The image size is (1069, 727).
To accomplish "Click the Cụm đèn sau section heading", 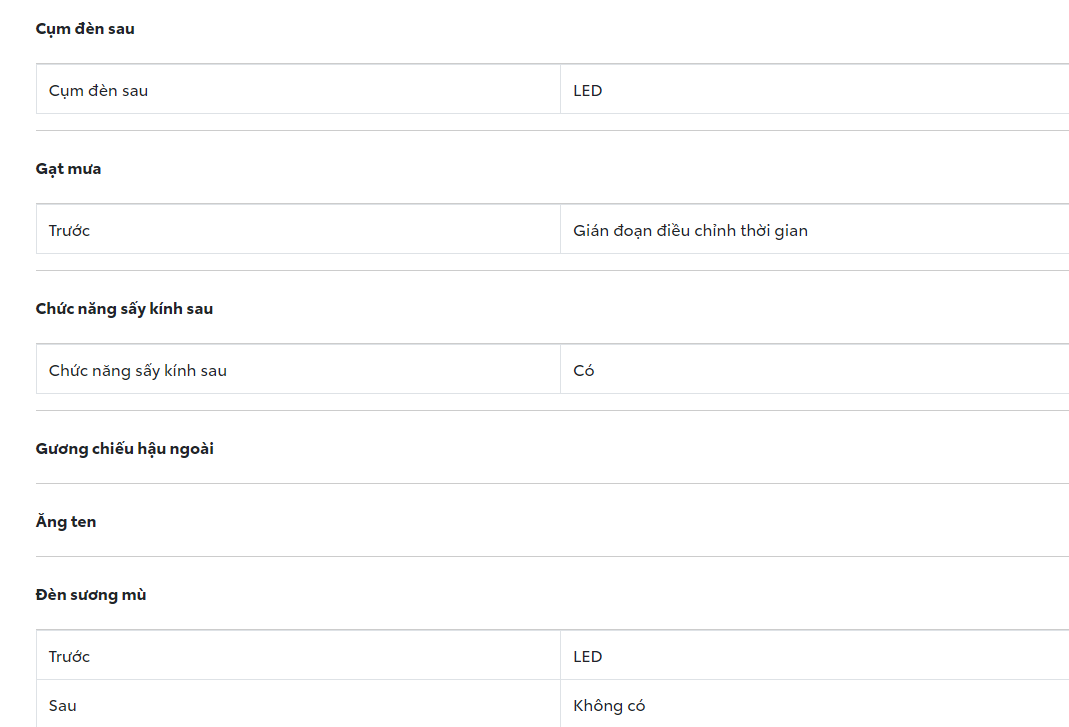I will tap(85, 29).
